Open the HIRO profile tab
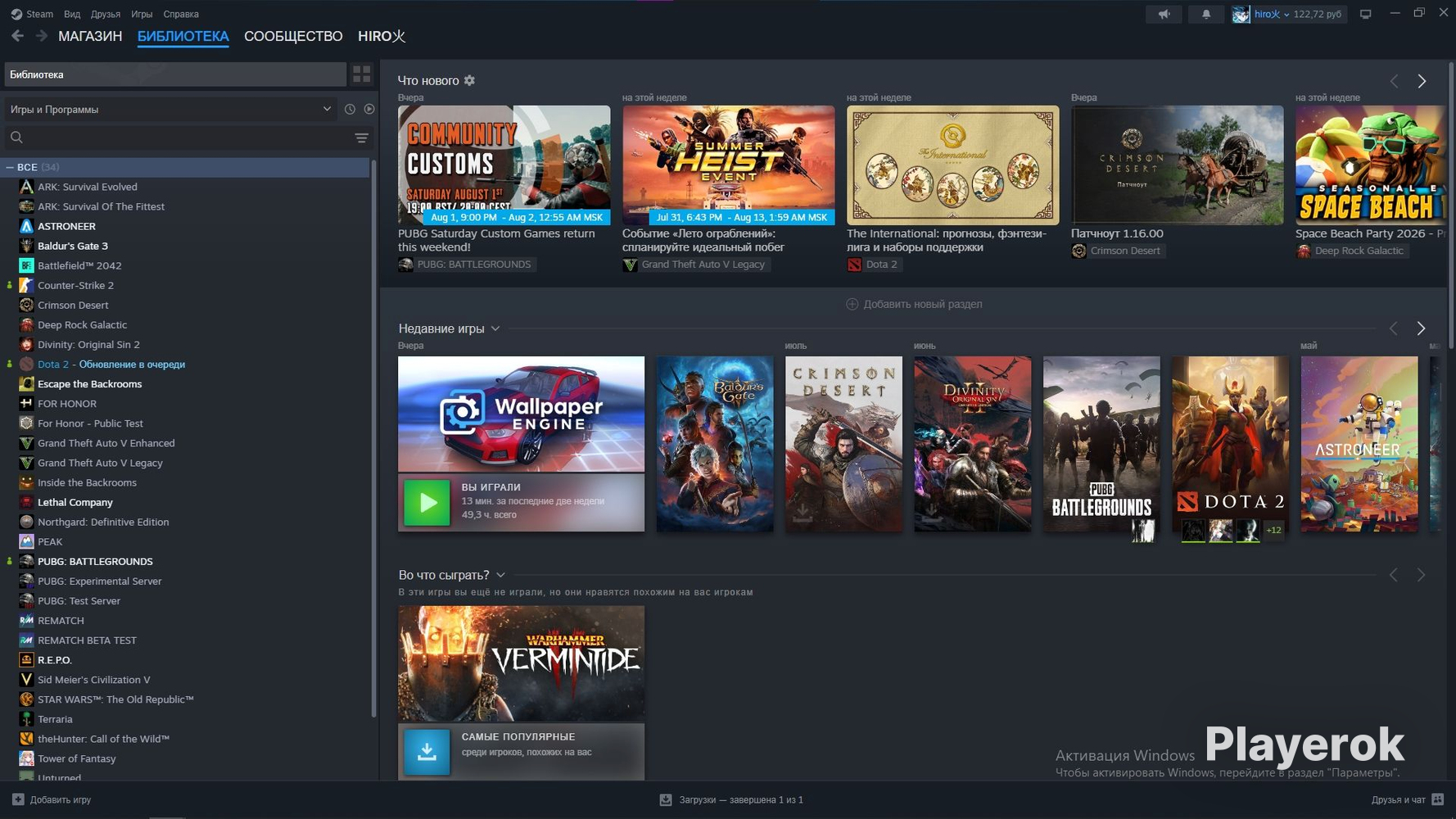The image size is (1456, 819). coord(382,36)
